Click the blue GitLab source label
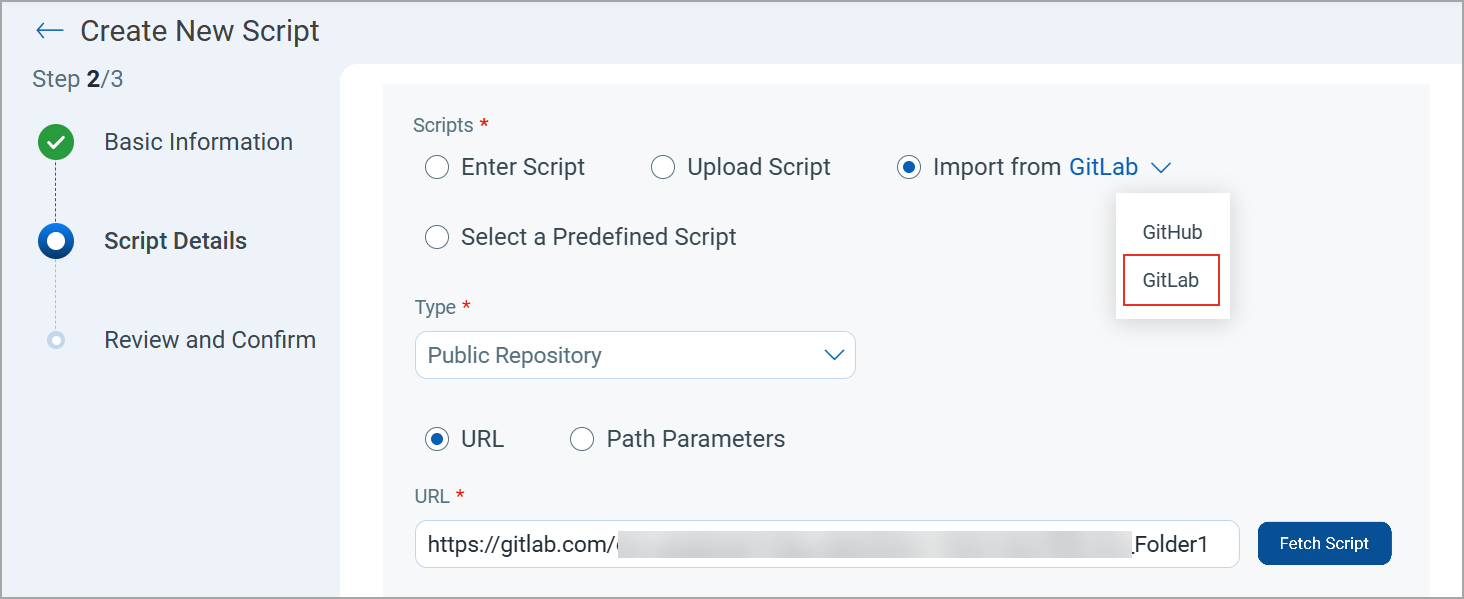 (x=1103, y=167)
